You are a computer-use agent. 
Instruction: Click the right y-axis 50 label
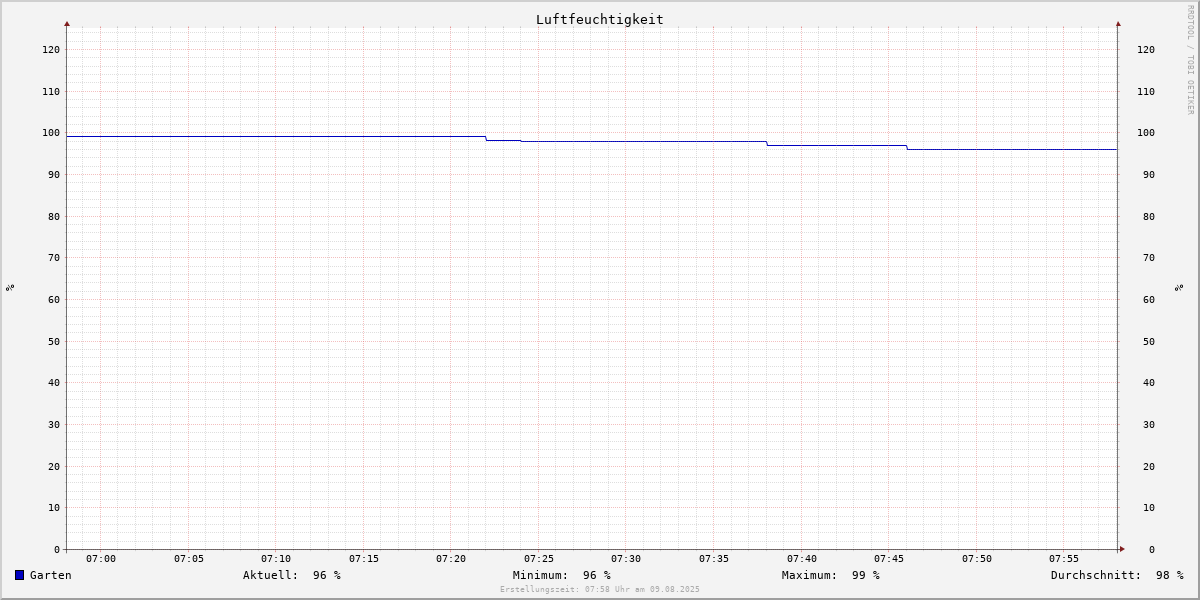1149,341
